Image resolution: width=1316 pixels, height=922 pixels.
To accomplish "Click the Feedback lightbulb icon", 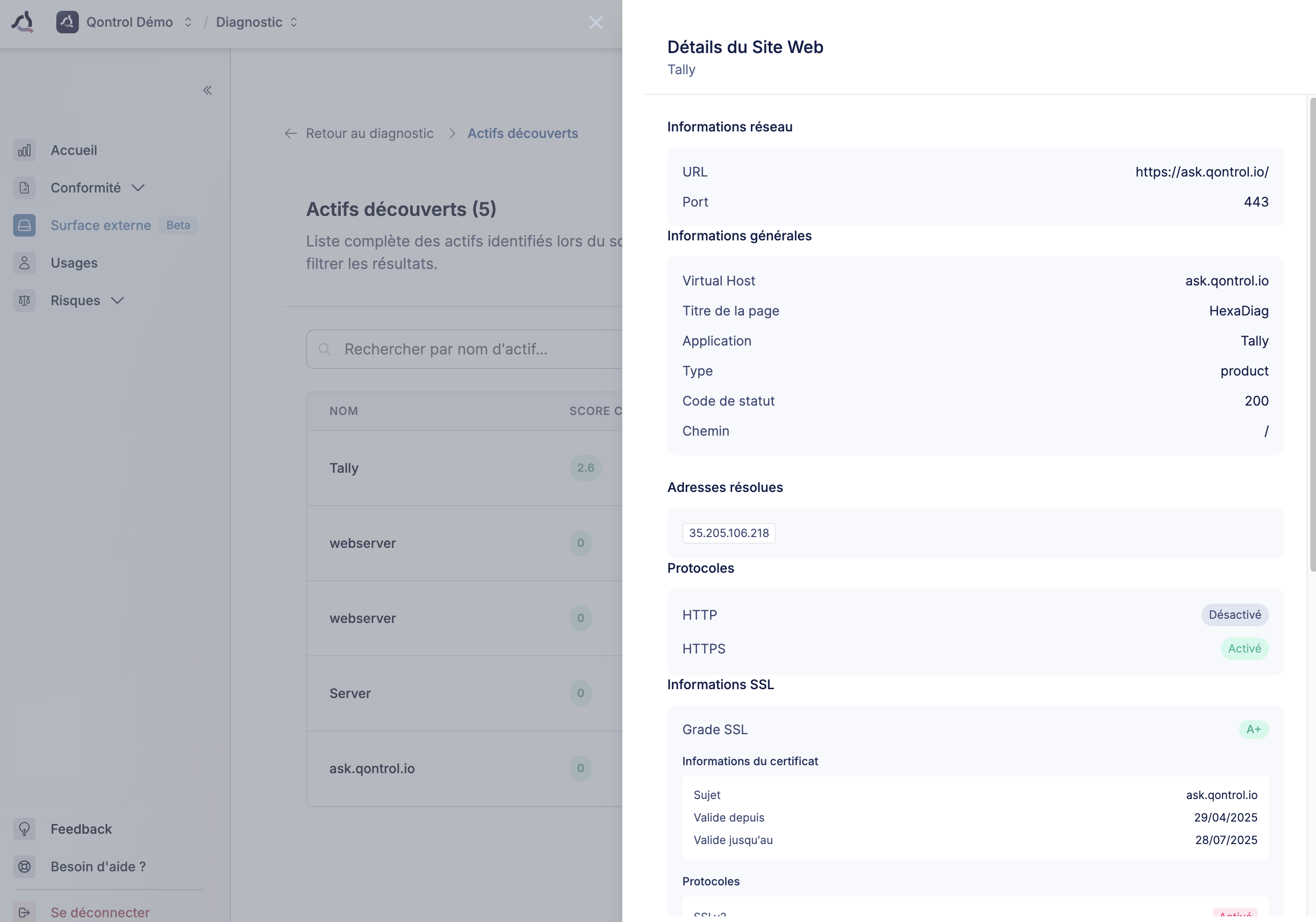I will pyautogui.click(x=24, y=829).
